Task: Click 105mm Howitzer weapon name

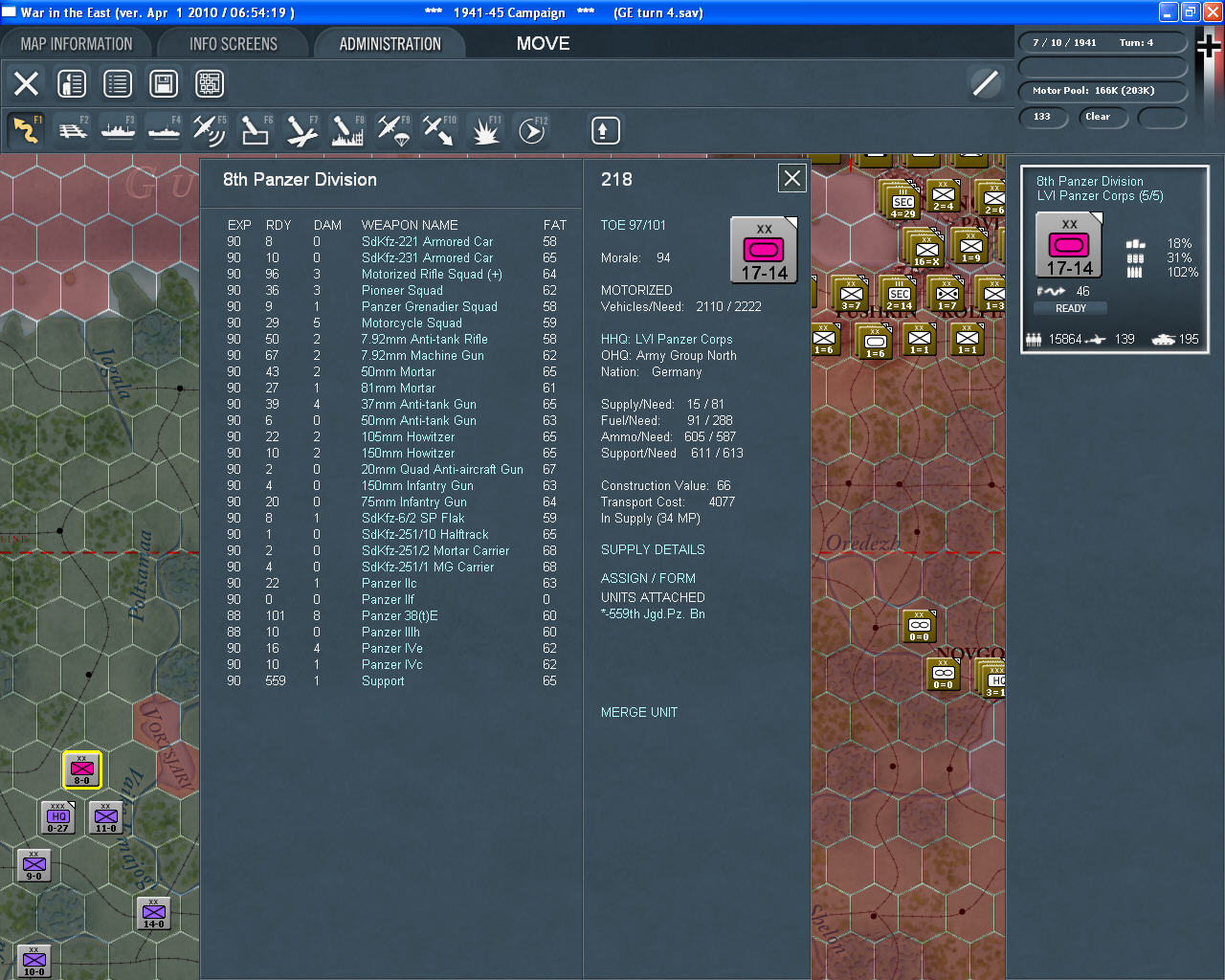Action: 408,436
